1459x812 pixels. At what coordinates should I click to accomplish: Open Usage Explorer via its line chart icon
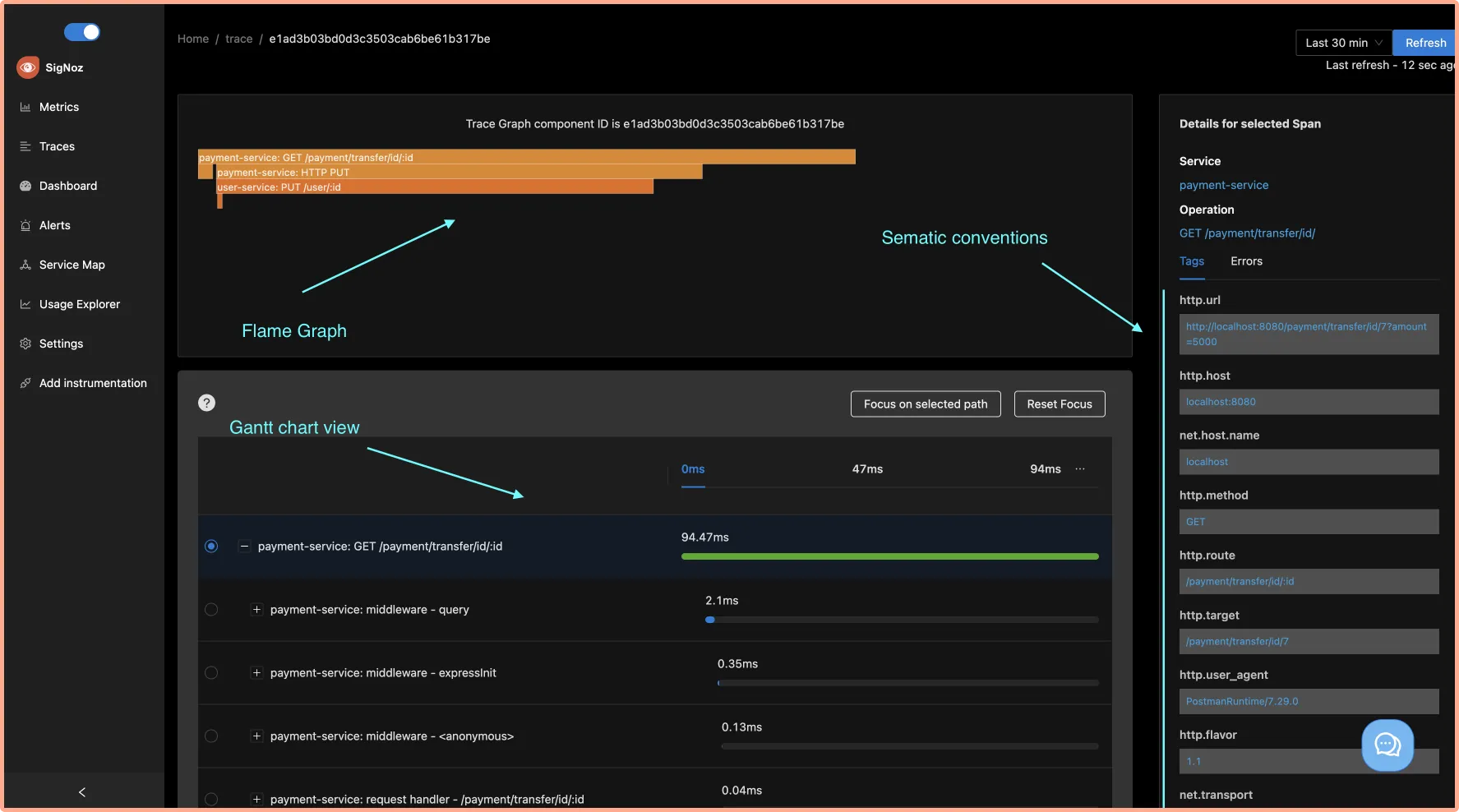[x=25, y=304]
